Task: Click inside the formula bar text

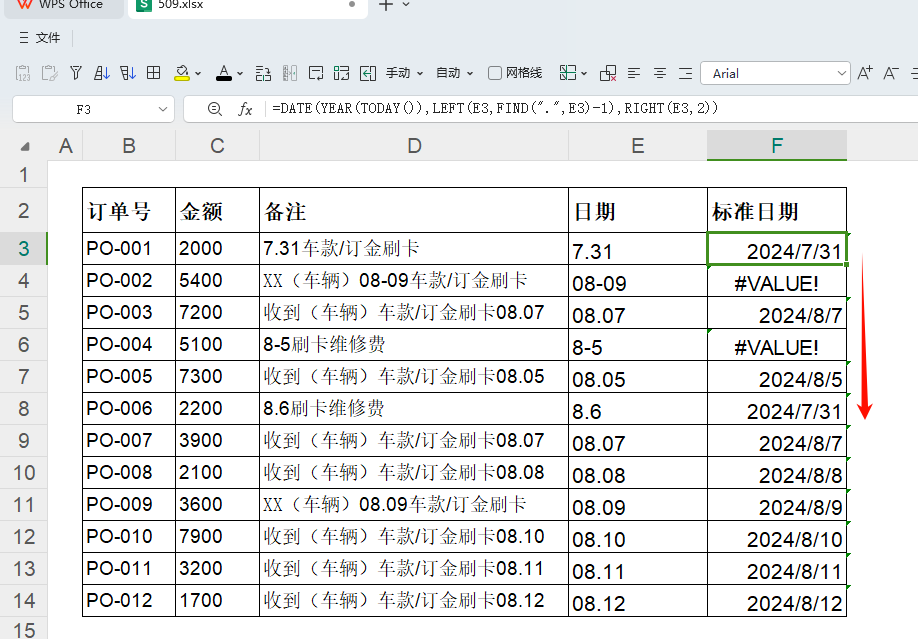Action: coord(495,108)
